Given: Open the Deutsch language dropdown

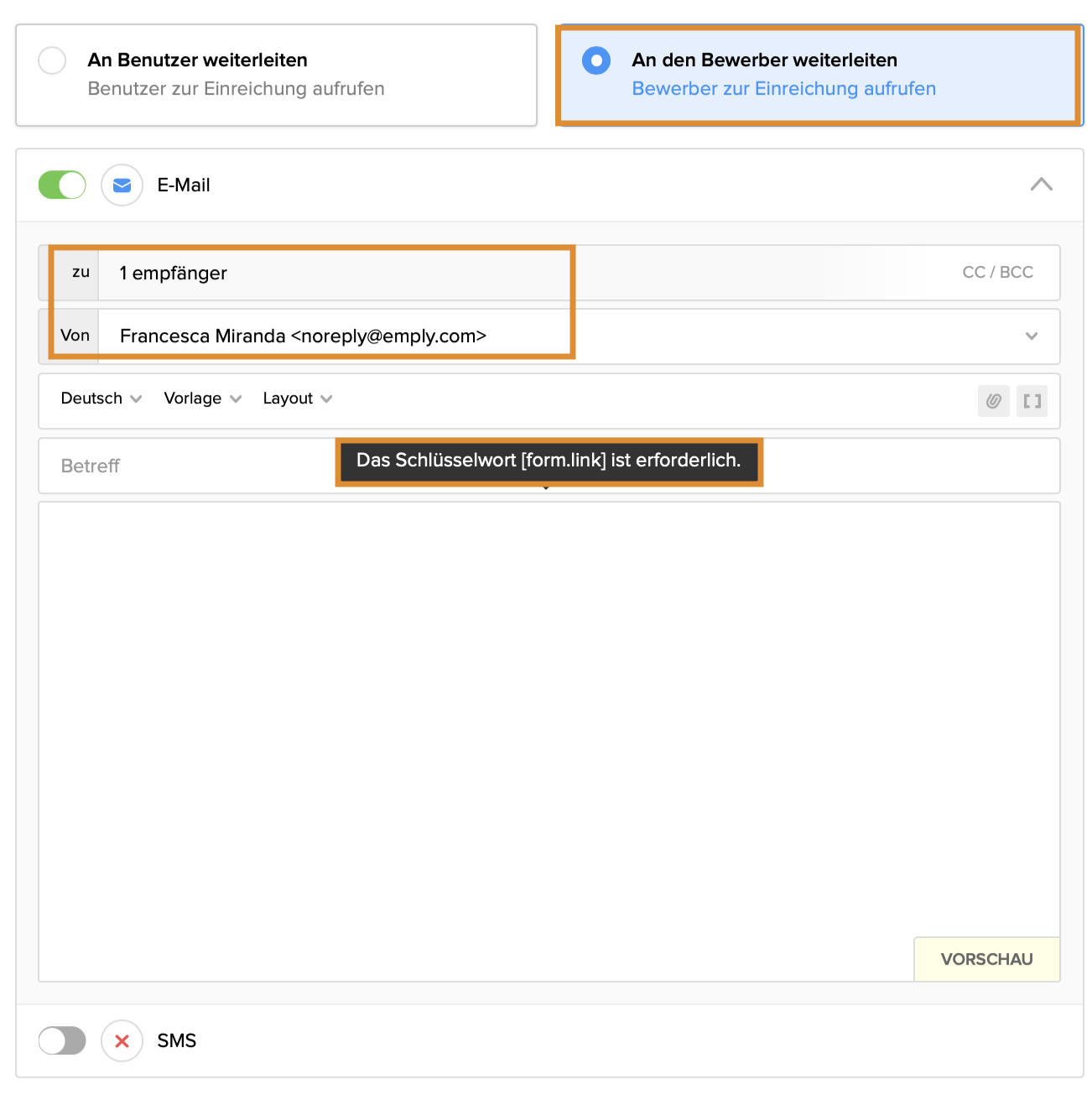Looking at the screenshot, I should (101, 399).
